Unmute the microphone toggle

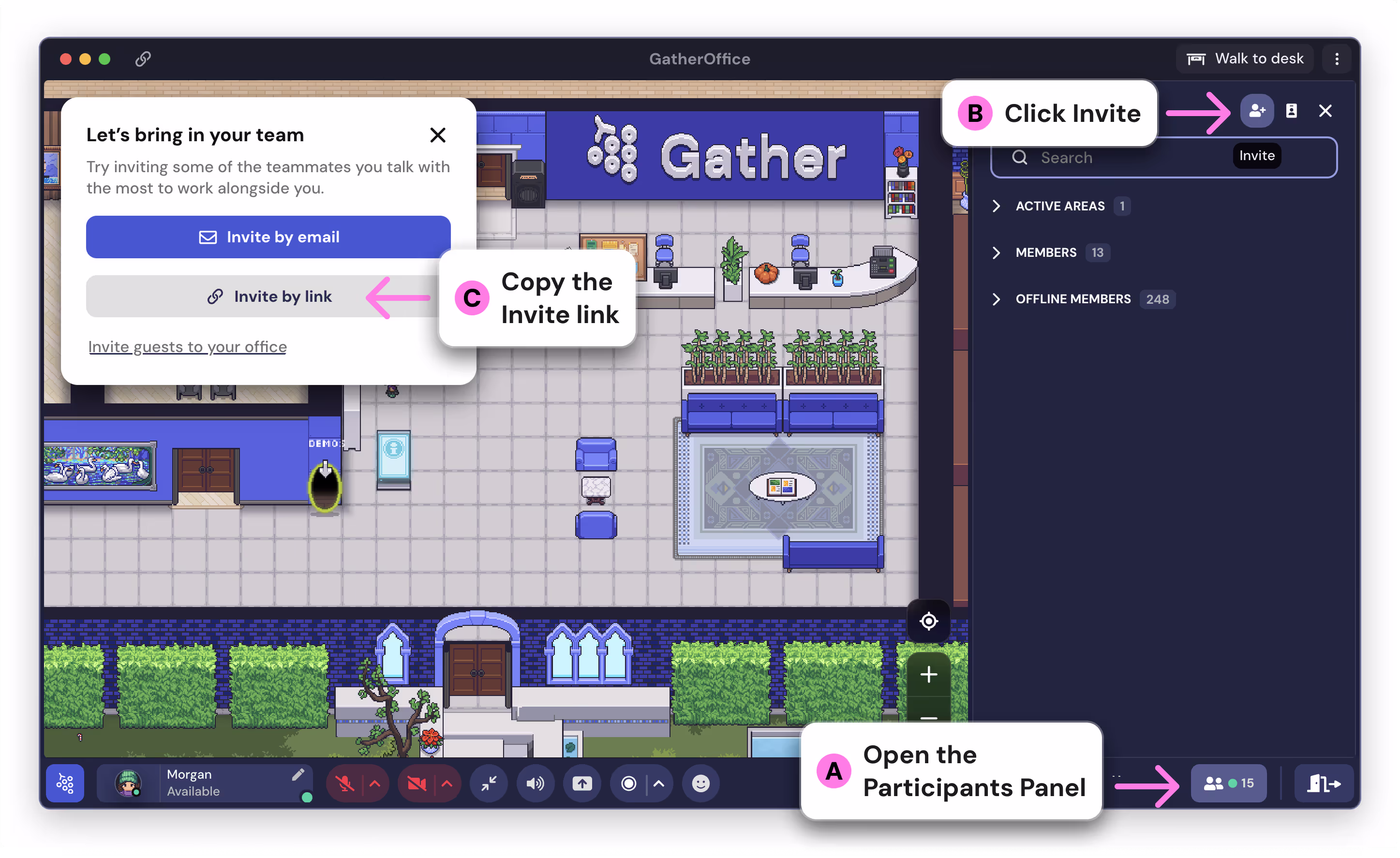pos(344,784)
